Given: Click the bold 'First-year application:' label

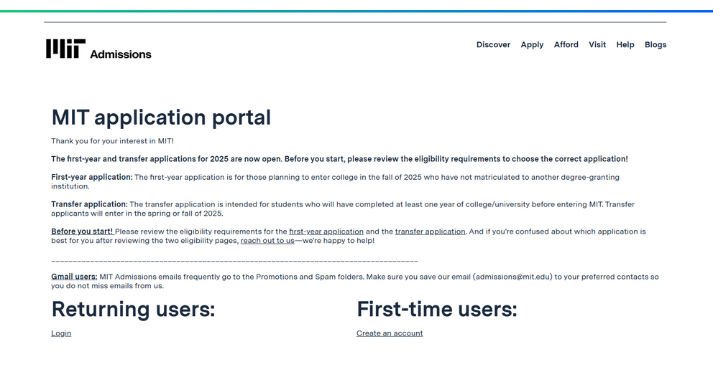Looking at the screenshot, I should click(x=91, y=177).
